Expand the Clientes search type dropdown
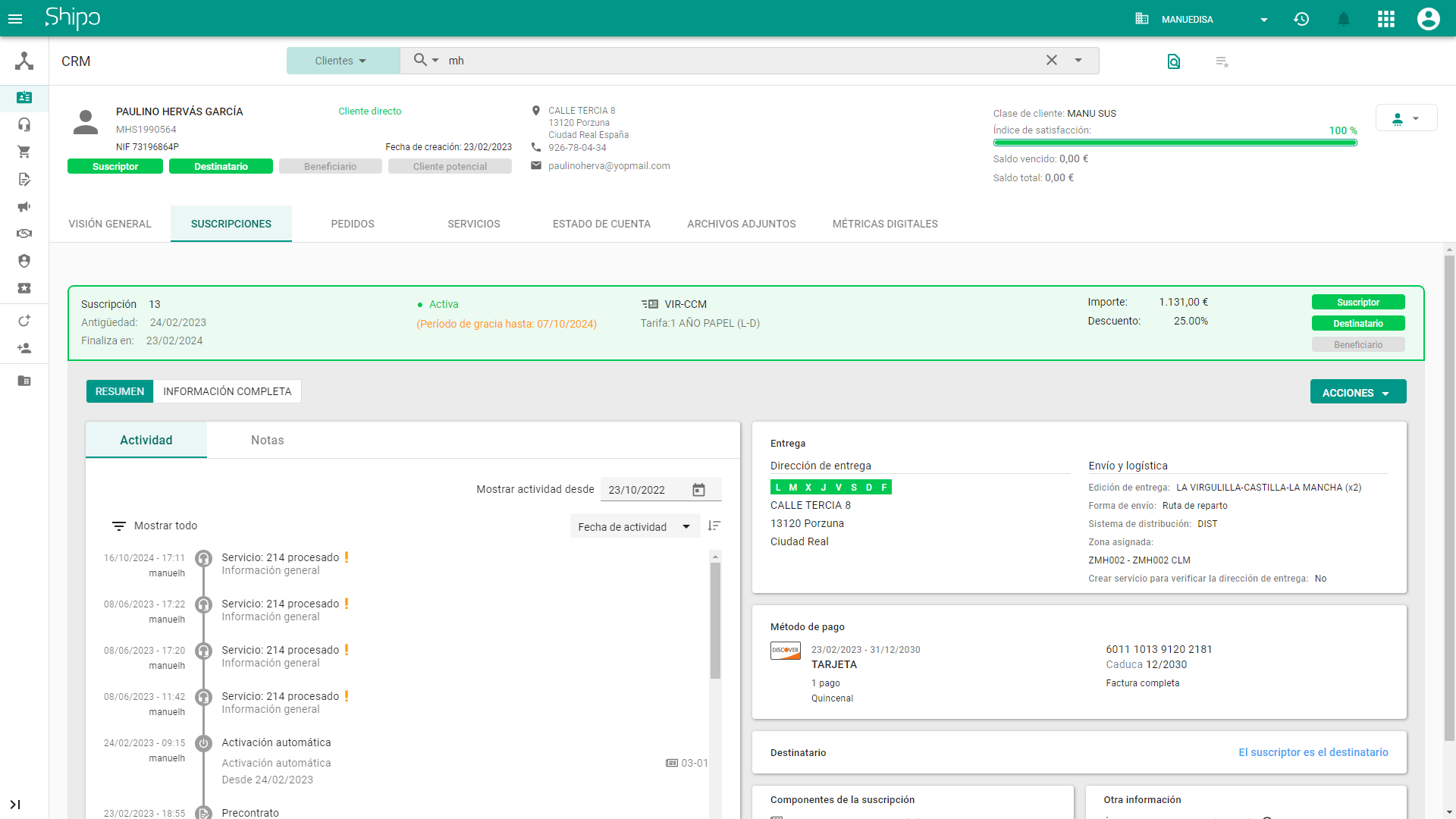 pyautogui.click(x=342, y=61)
